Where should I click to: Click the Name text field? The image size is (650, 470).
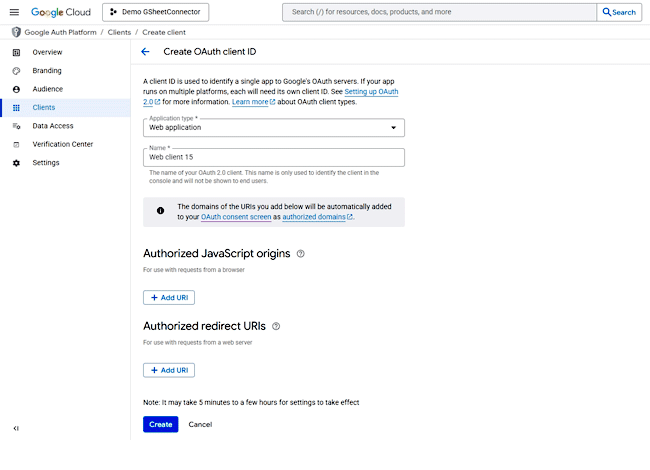point(274,157)
